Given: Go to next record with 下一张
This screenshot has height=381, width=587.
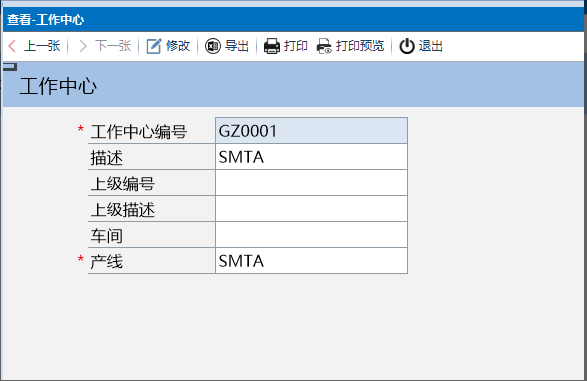Looking at the screenshot, I should click(113, 46).
